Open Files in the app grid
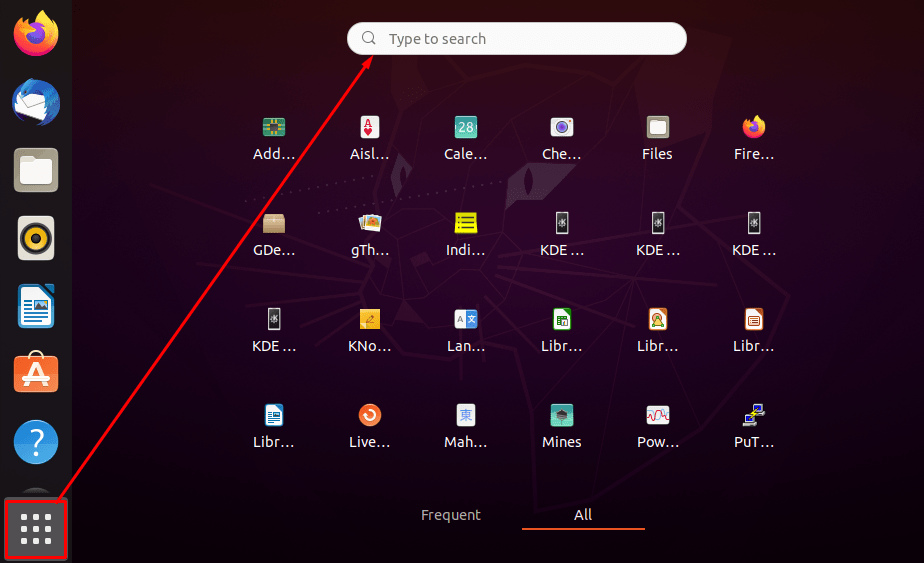Screen dimensions: 924x563 tap(658, 139)
